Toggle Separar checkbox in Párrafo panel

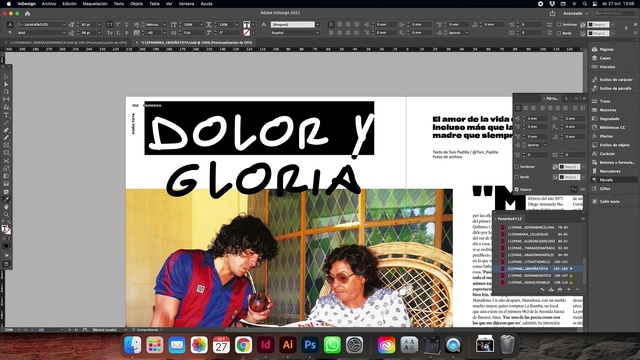(x=517, y=189)
